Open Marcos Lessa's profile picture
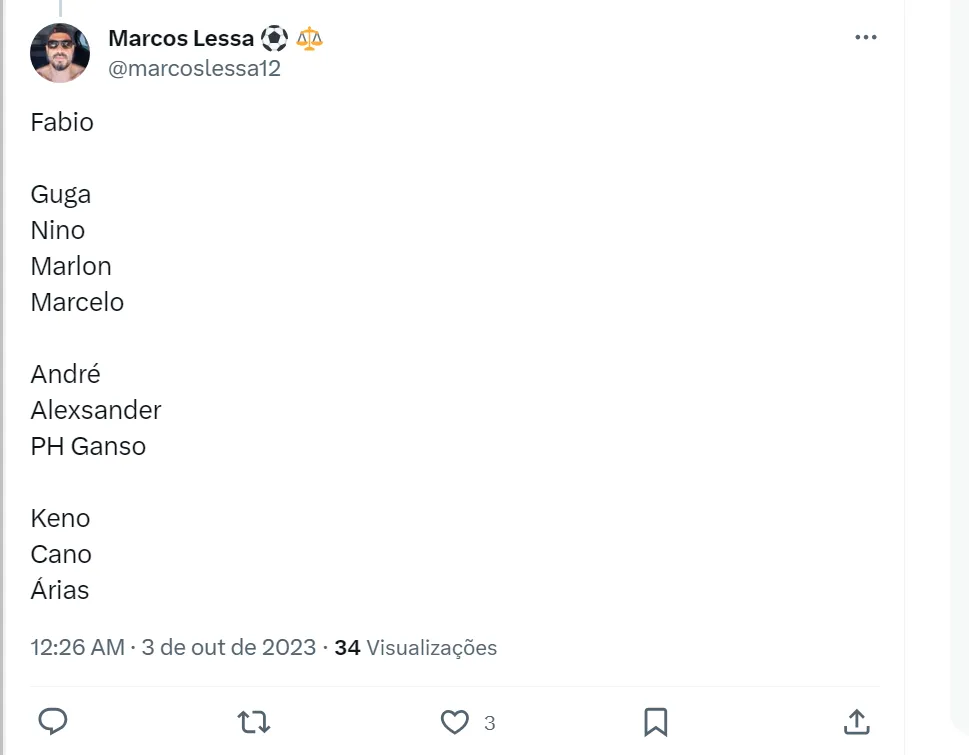The width and height of the screenshot is (969, 755). tap(60, 53)
